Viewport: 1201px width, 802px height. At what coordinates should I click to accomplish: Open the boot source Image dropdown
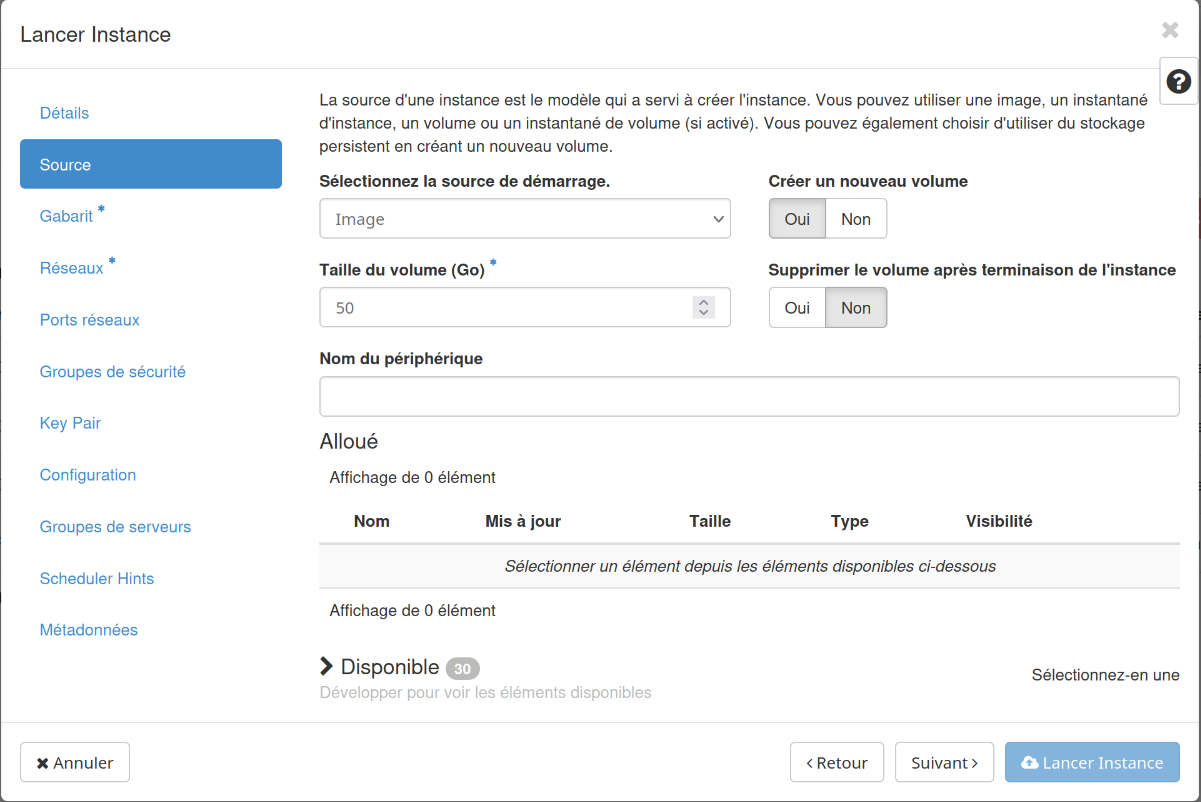click(525, 218)
